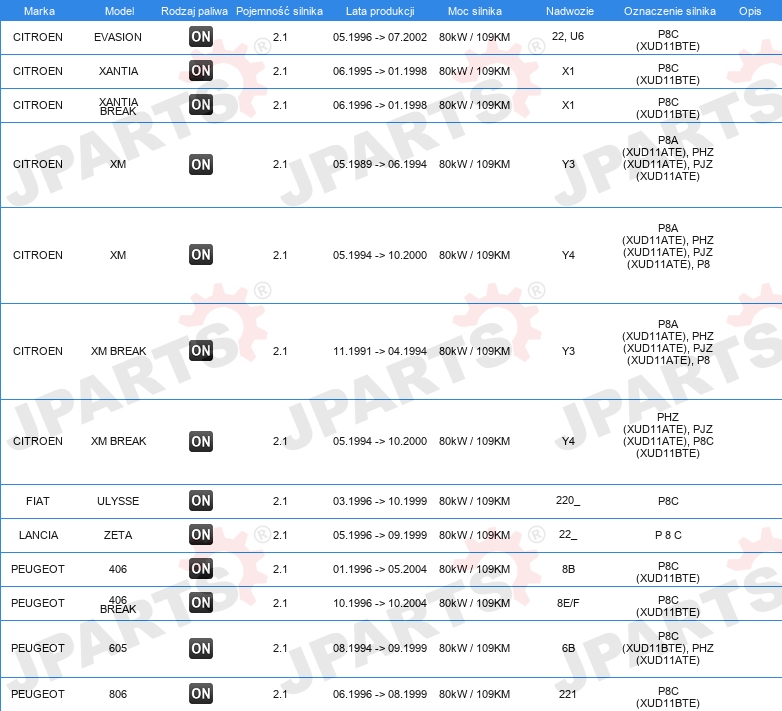Select the P8C (XUD11BTE) code for EVASION
The height and width of the screenshot is (711, 782).
[668, 40]
